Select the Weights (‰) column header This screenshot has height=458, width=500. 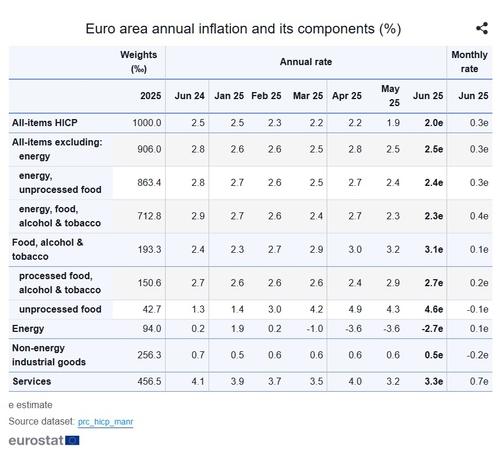pyautogui.click(x=139, y=62)
